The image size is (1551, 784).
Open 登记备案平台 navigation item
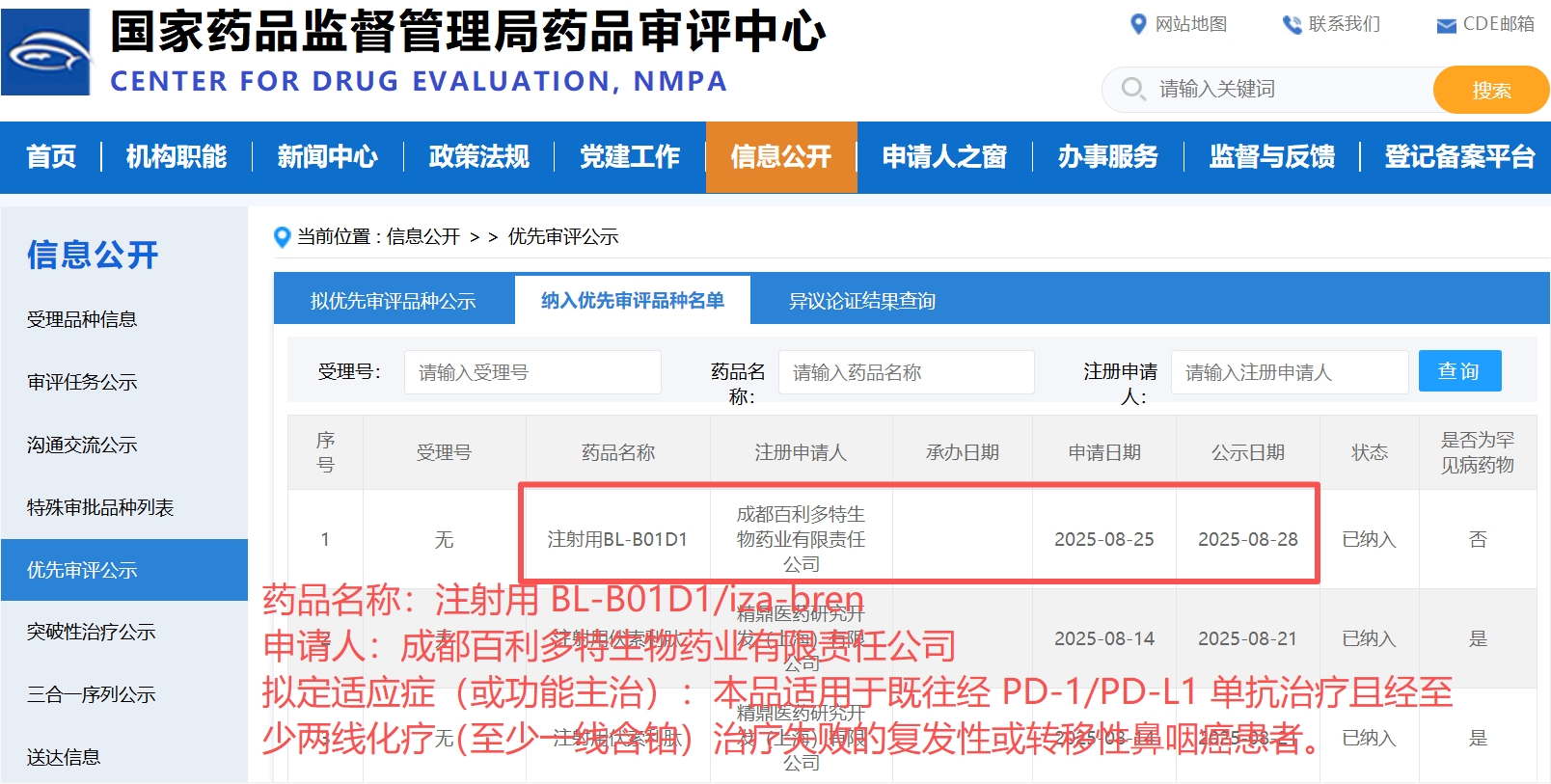click(x=1459, y=156)
